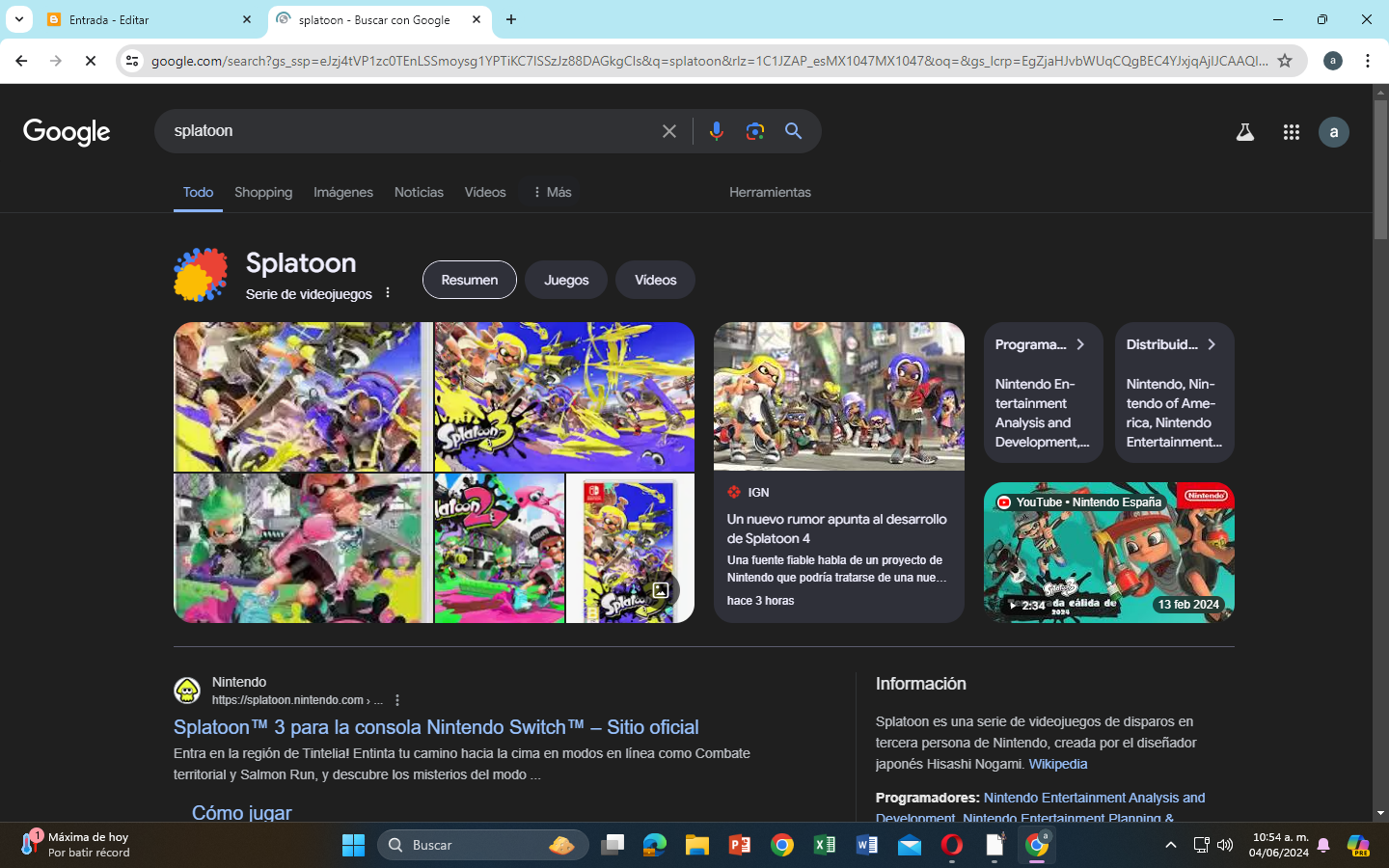Launch PowerPoint from the taskbar
1389x868 pixels.
click(740, 845)
